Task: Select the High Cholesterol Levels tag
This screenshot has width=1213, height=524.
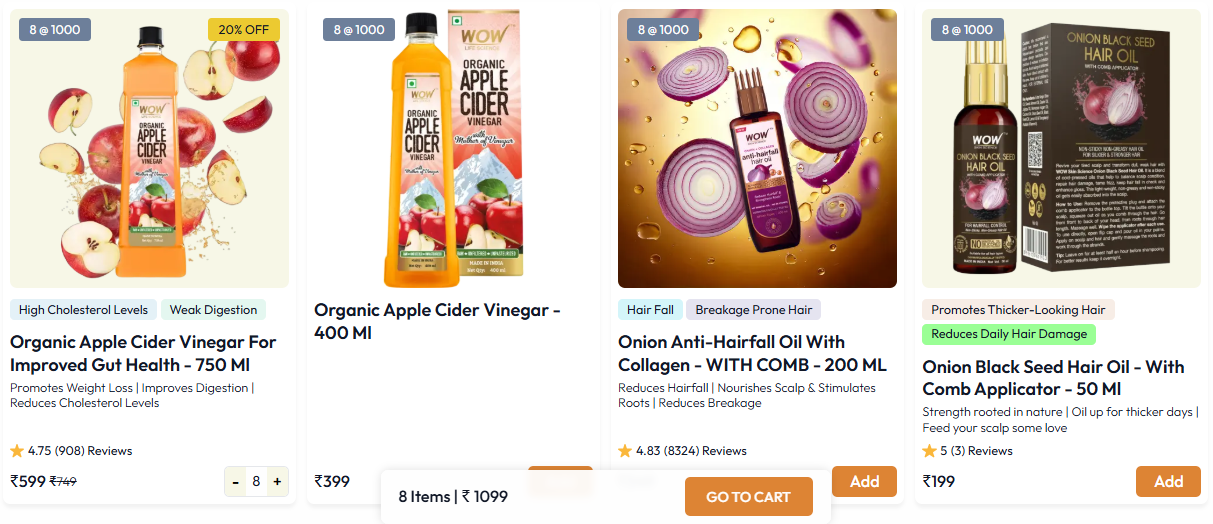Action: [83, 310]
